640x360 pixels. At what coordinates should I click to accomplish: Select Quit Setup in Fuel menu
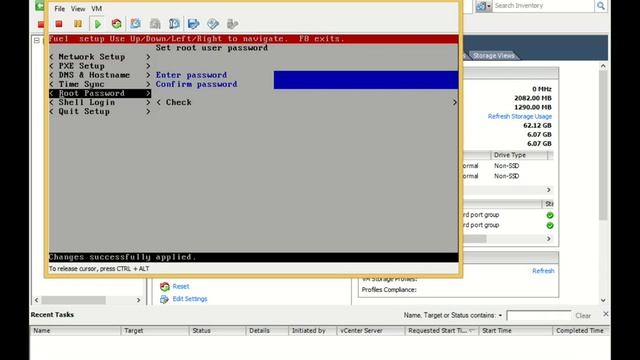[x=100, y=111]
